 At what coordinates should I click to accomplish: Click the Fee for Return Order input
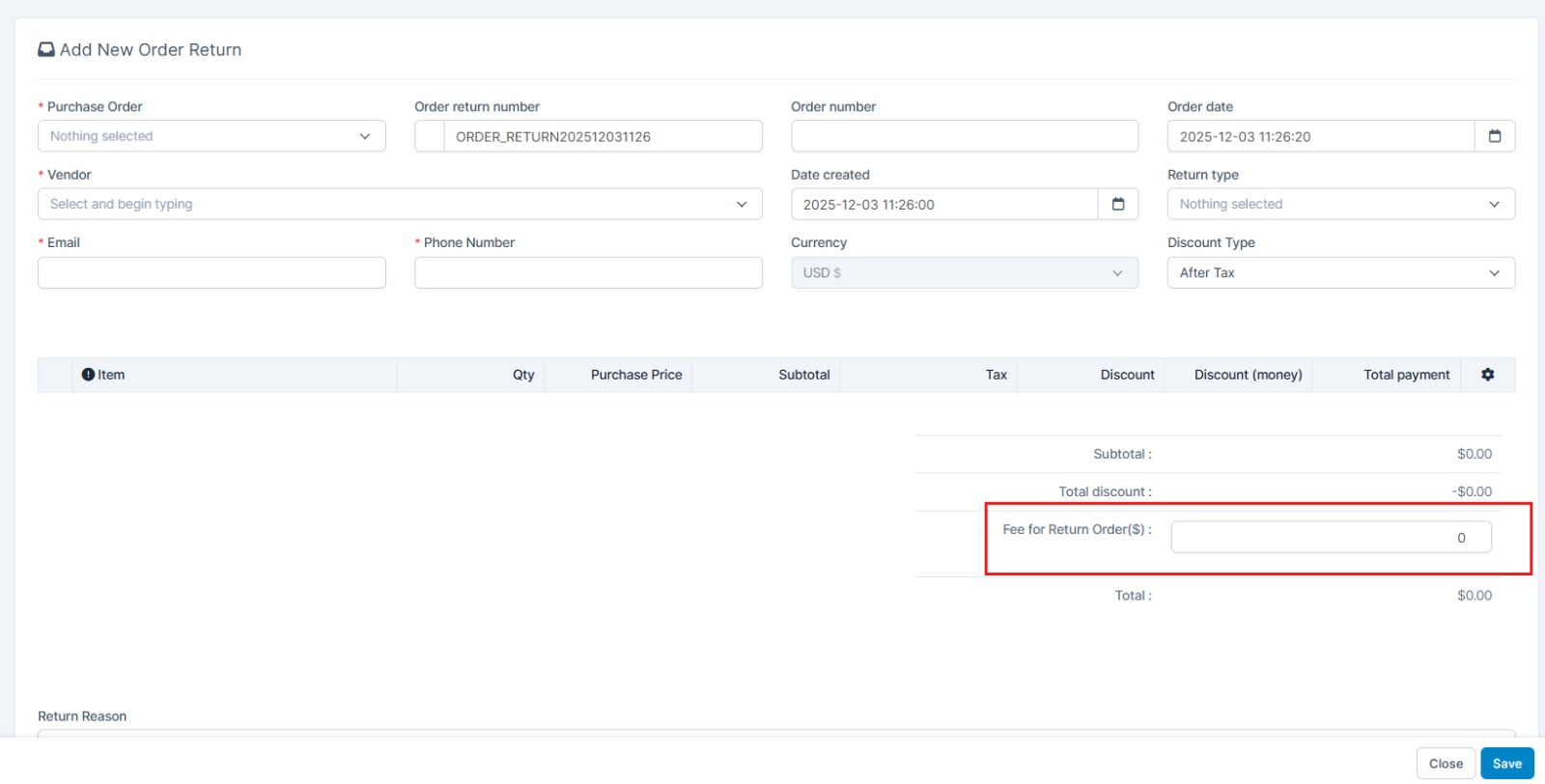coord(1330,537)
